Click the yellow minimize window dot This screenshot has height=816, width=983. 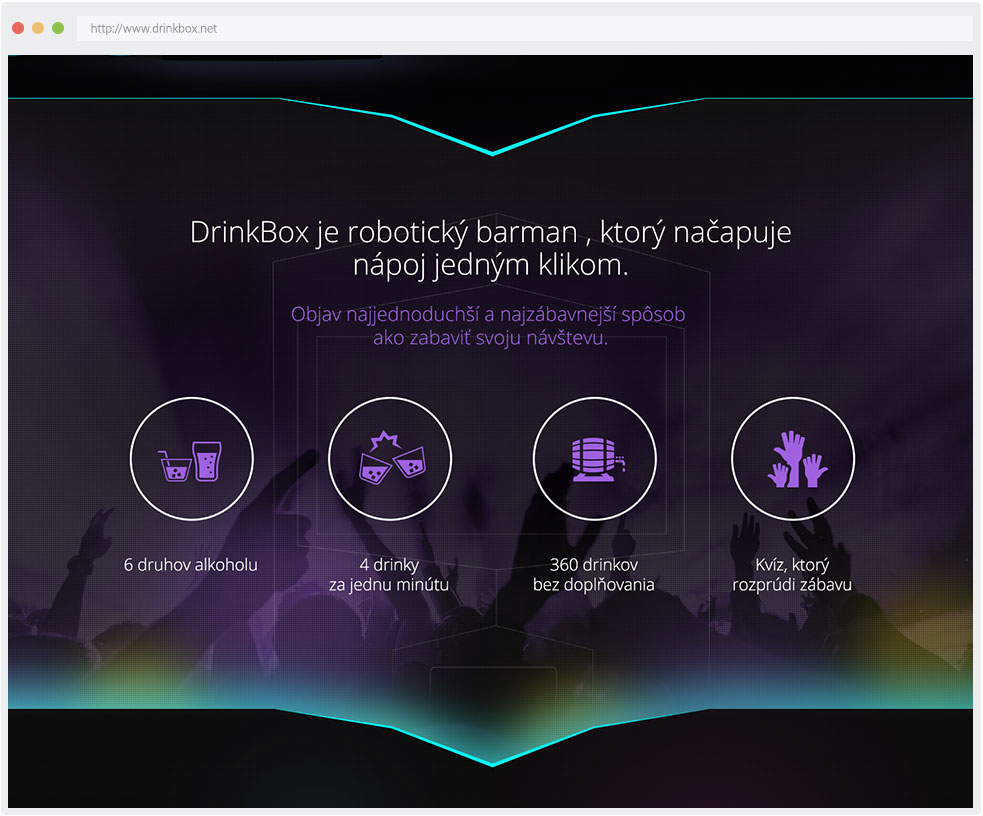pyautogui.click(x=38, y=28)
